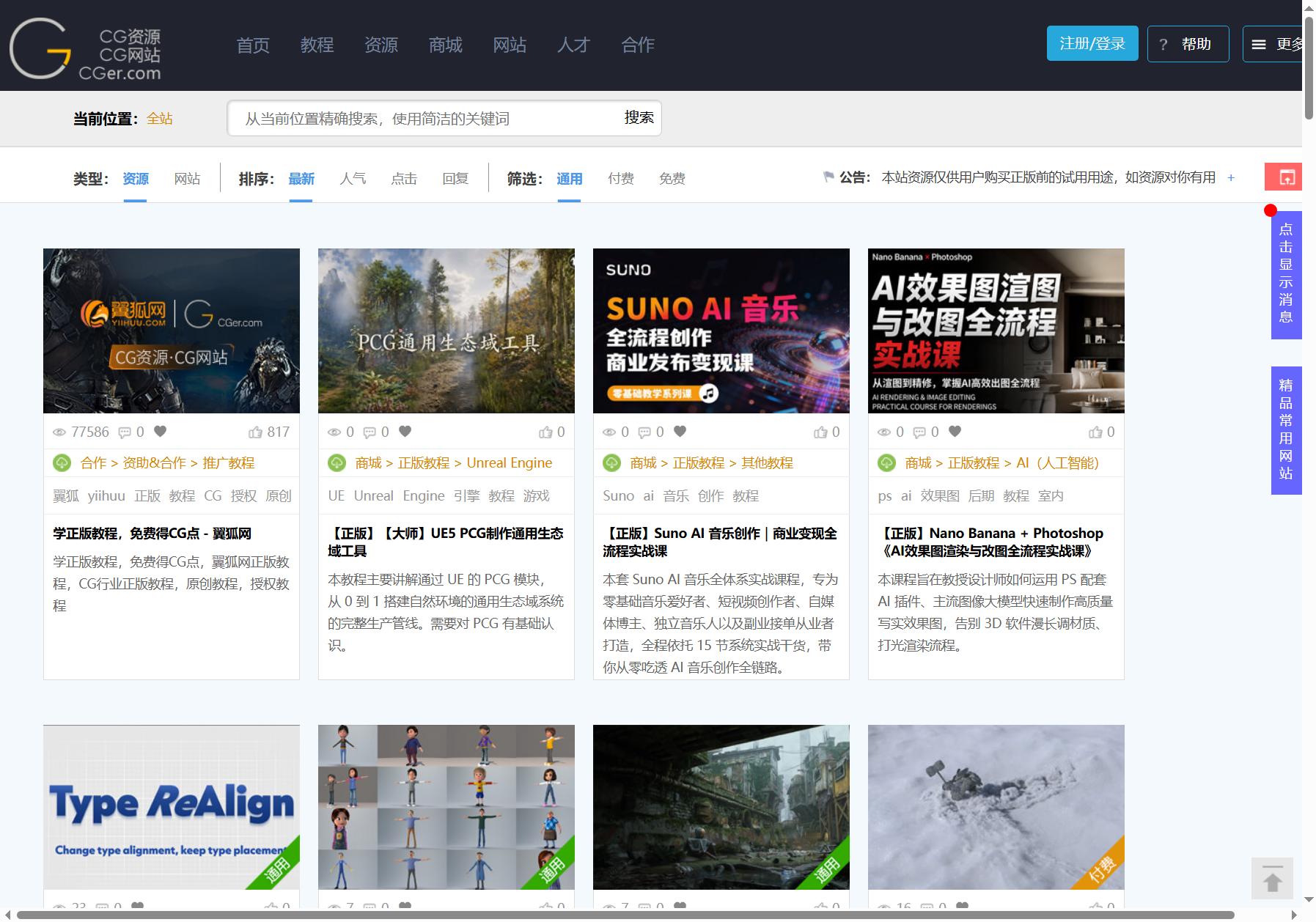Open the 教程 navigation menu item

click(317, 45)
